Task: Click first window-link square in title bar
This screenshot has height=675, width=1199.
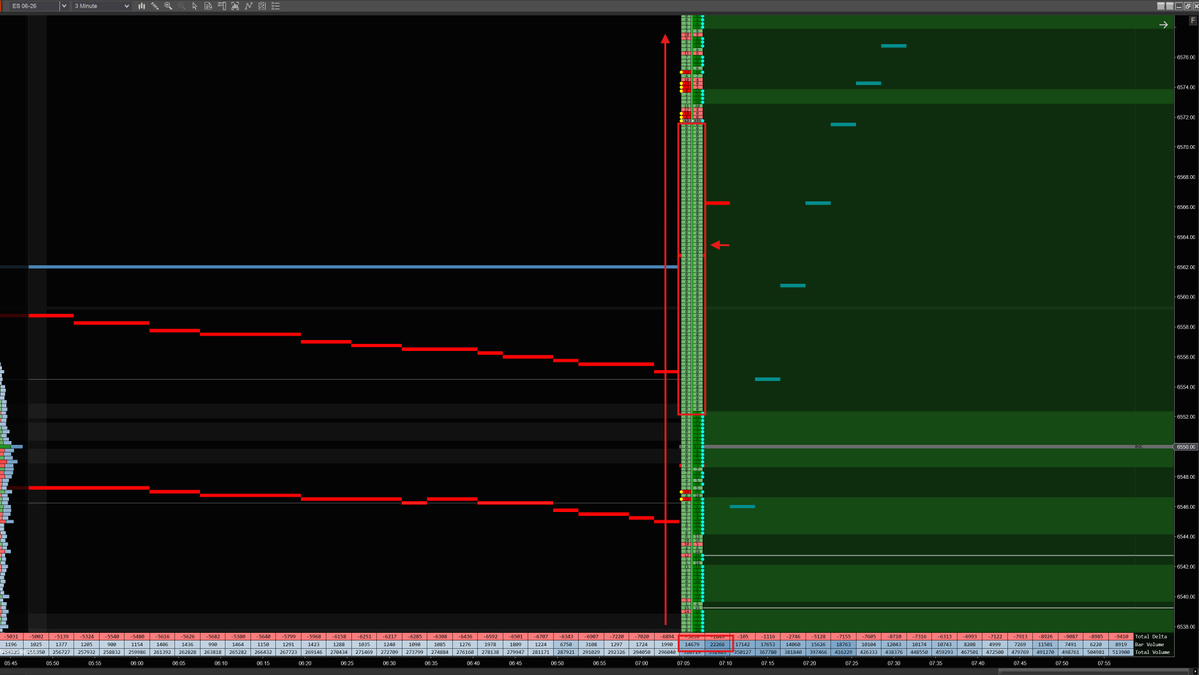Action: [x=1161, y=6]
